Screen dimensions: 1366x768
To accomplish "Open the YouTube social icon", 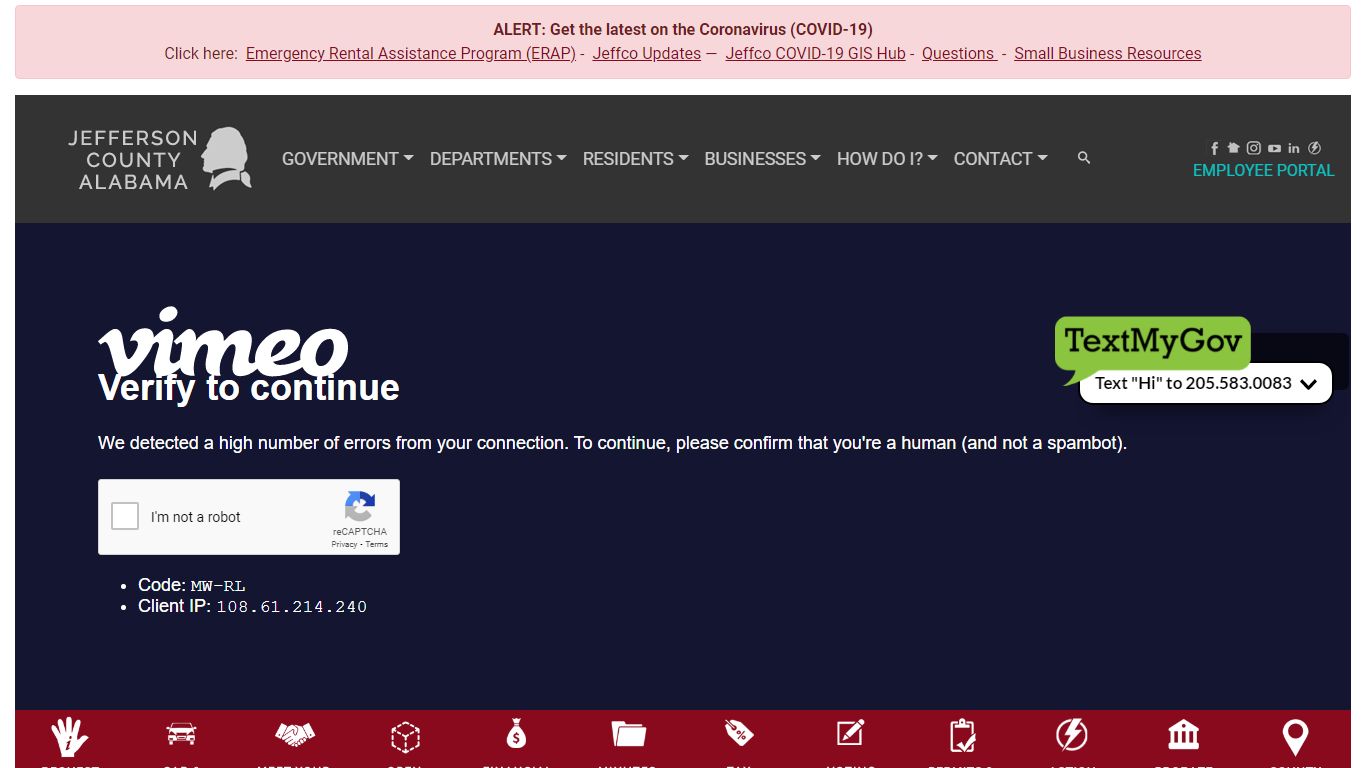I will click(x=1274, y=148).
